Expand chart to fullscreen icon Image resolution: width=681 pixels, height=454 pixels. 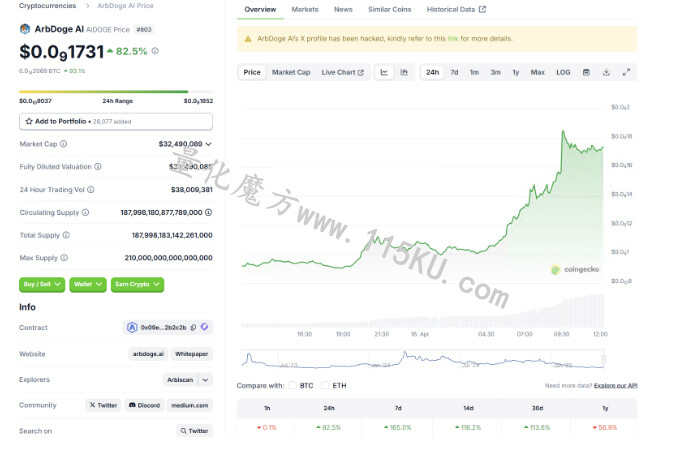pyautogui.click(x=626, y=72)
